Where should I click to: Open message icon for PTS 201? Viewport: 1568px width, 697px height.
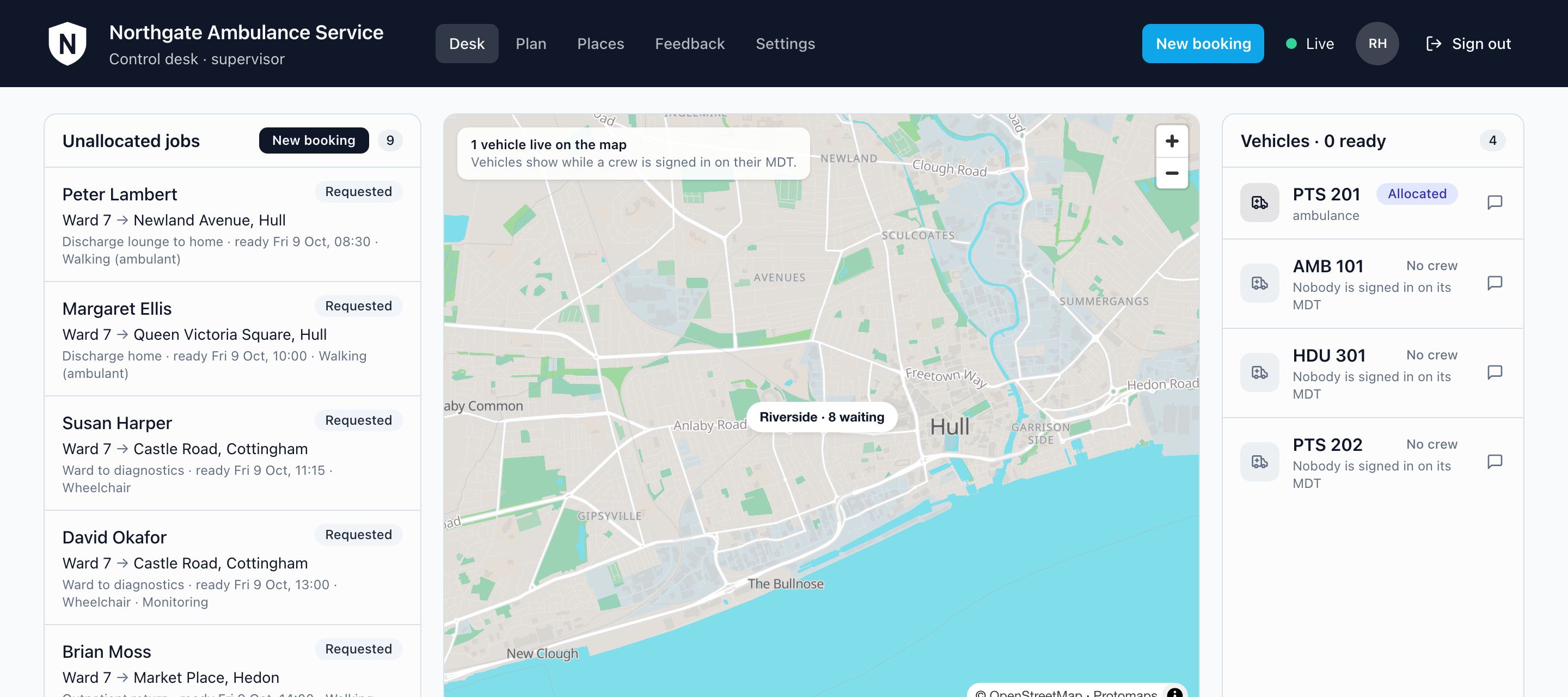pos(1494,202)
